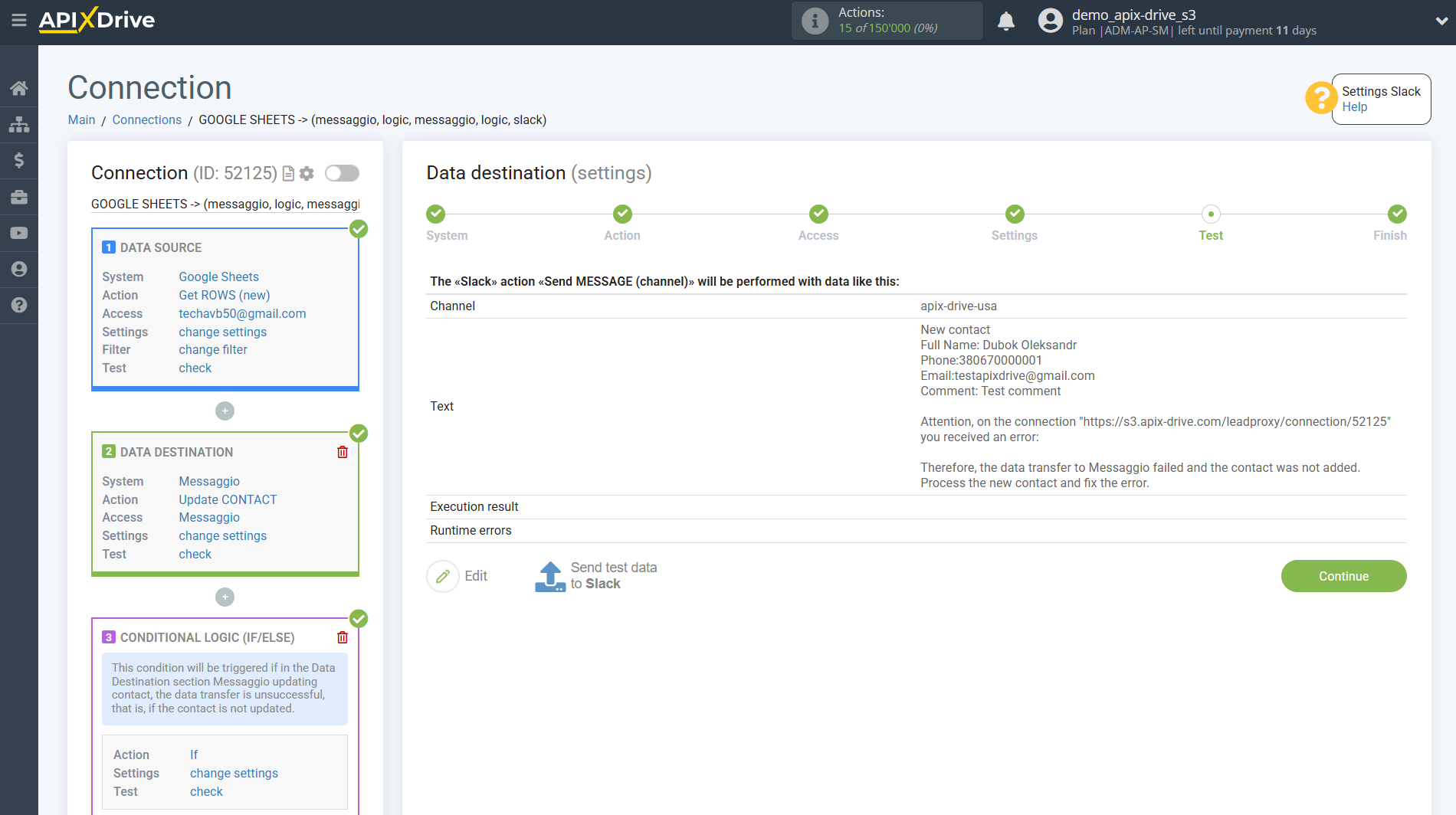Open the Google Sheets system link

coord(218,277)
